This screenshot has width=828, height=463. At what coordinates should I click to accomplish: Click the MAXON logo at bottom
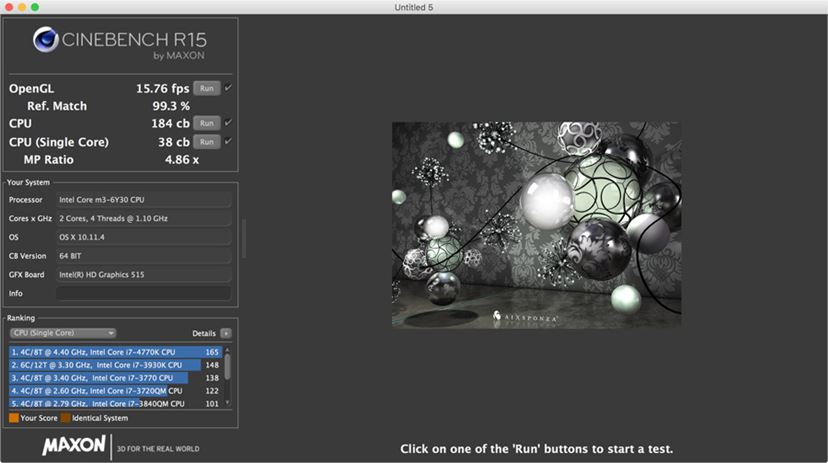pos(74,445)
